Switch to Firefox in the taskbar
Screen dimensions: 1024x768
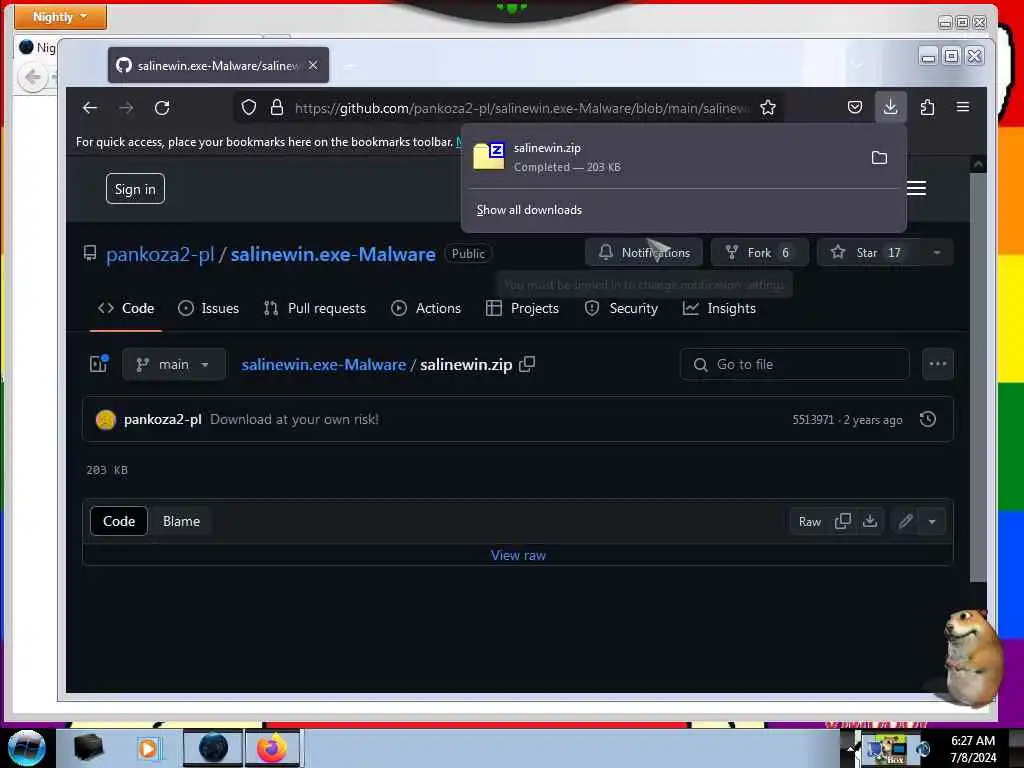click(272, 748)
